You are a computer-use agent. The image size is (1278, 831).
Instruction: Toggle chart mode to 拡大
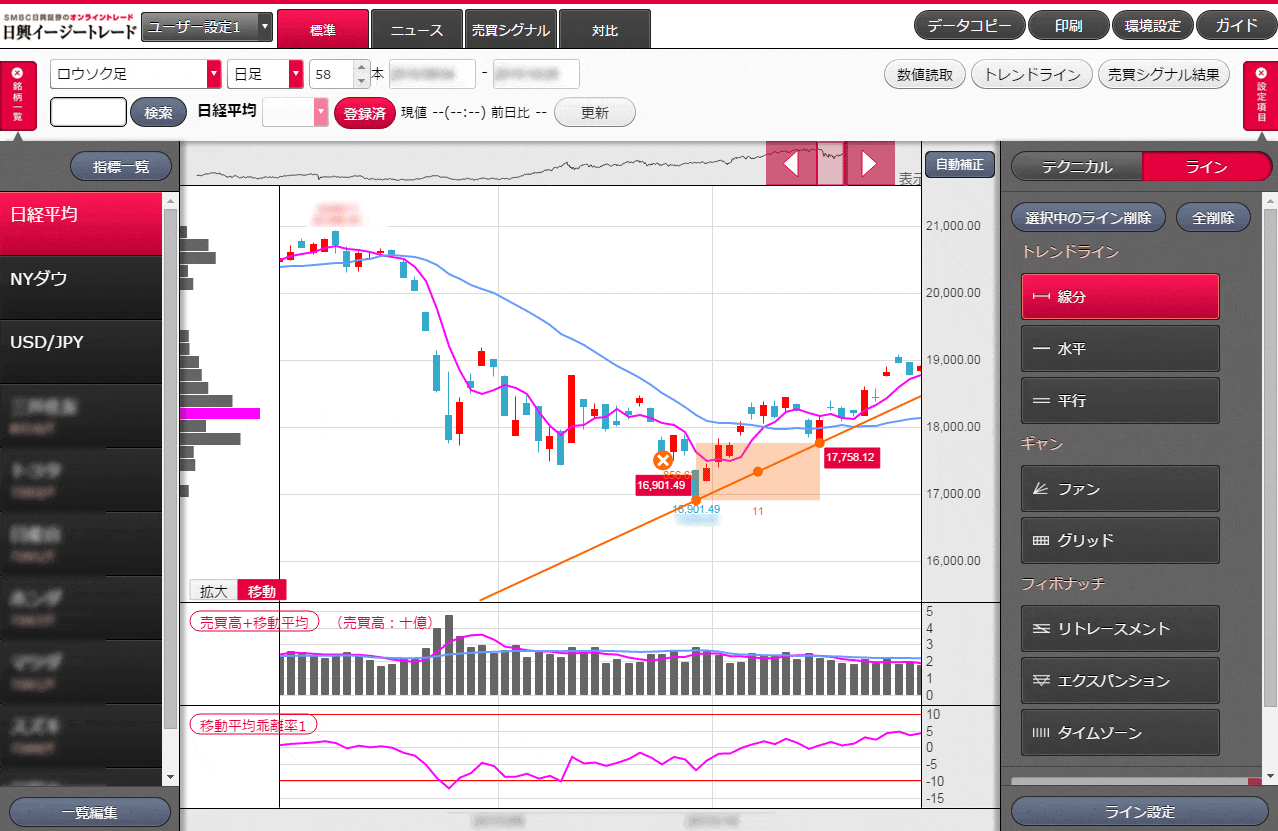(x=213, y=591)
